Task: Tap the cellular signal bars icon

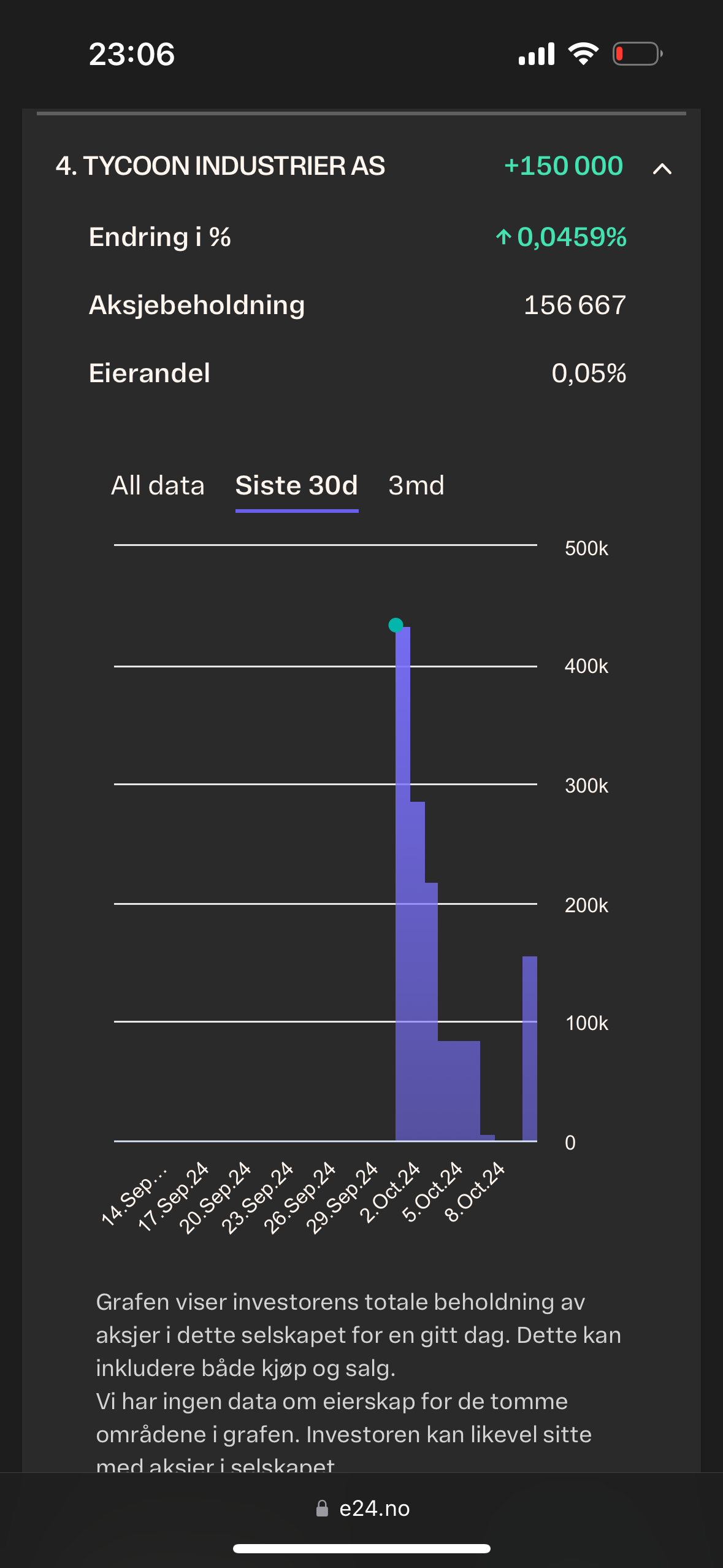Action: pyautogui.click(x=537, y=54)
